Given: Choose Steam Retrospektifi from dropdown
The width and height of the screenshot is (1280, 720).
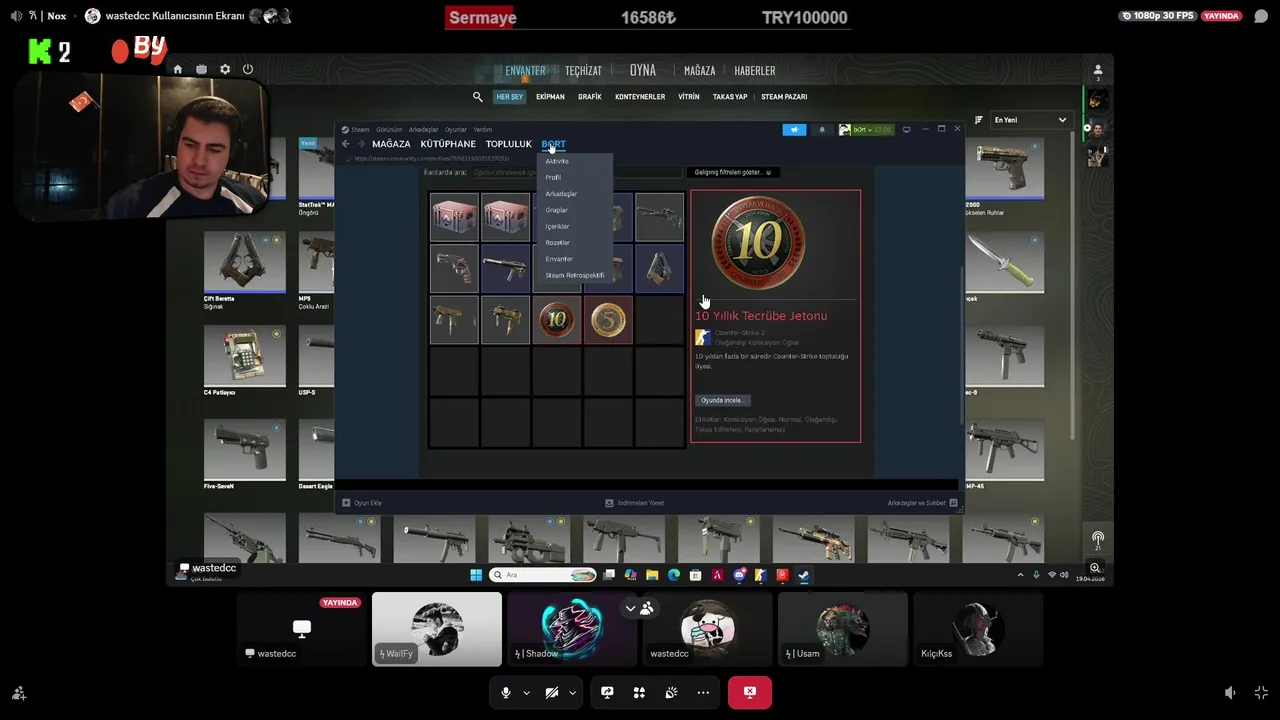Looking at the screenshot, I should [x=574, y=275].
